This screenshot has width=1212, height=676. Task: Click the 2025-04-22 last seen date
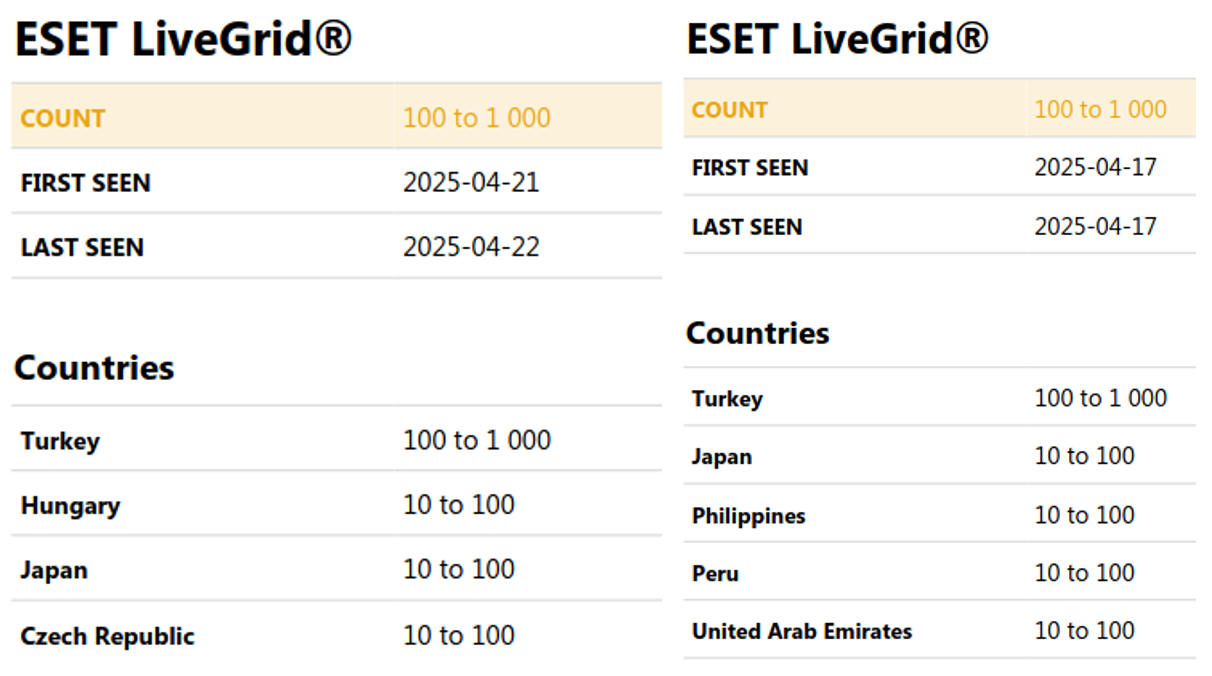point(471,246)
